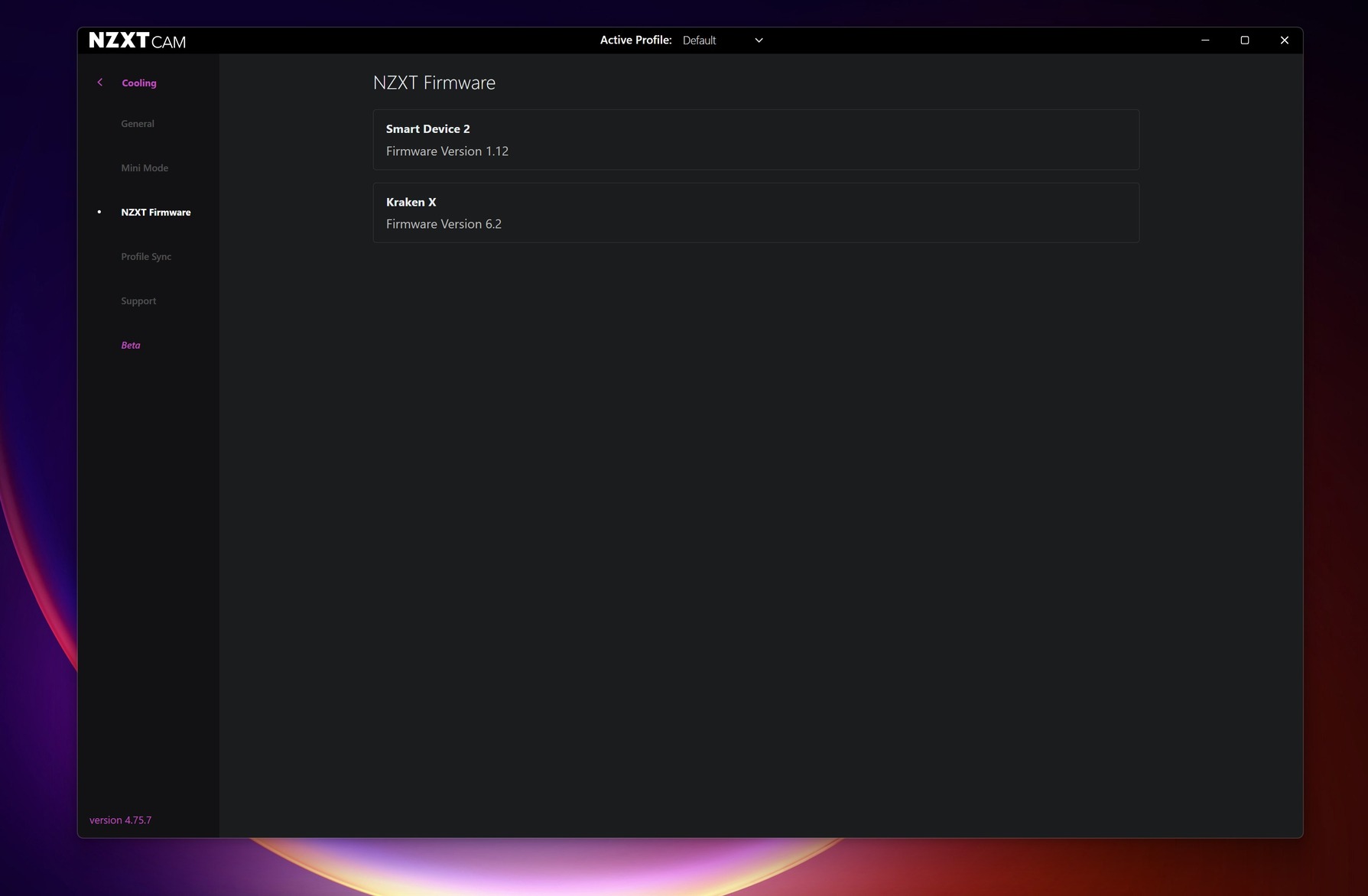Image resolution: width=1368 pixels, height=896 pixels.
Task: Select the Smart Device 2 firmware card
Action: click(x=756, y=140)
